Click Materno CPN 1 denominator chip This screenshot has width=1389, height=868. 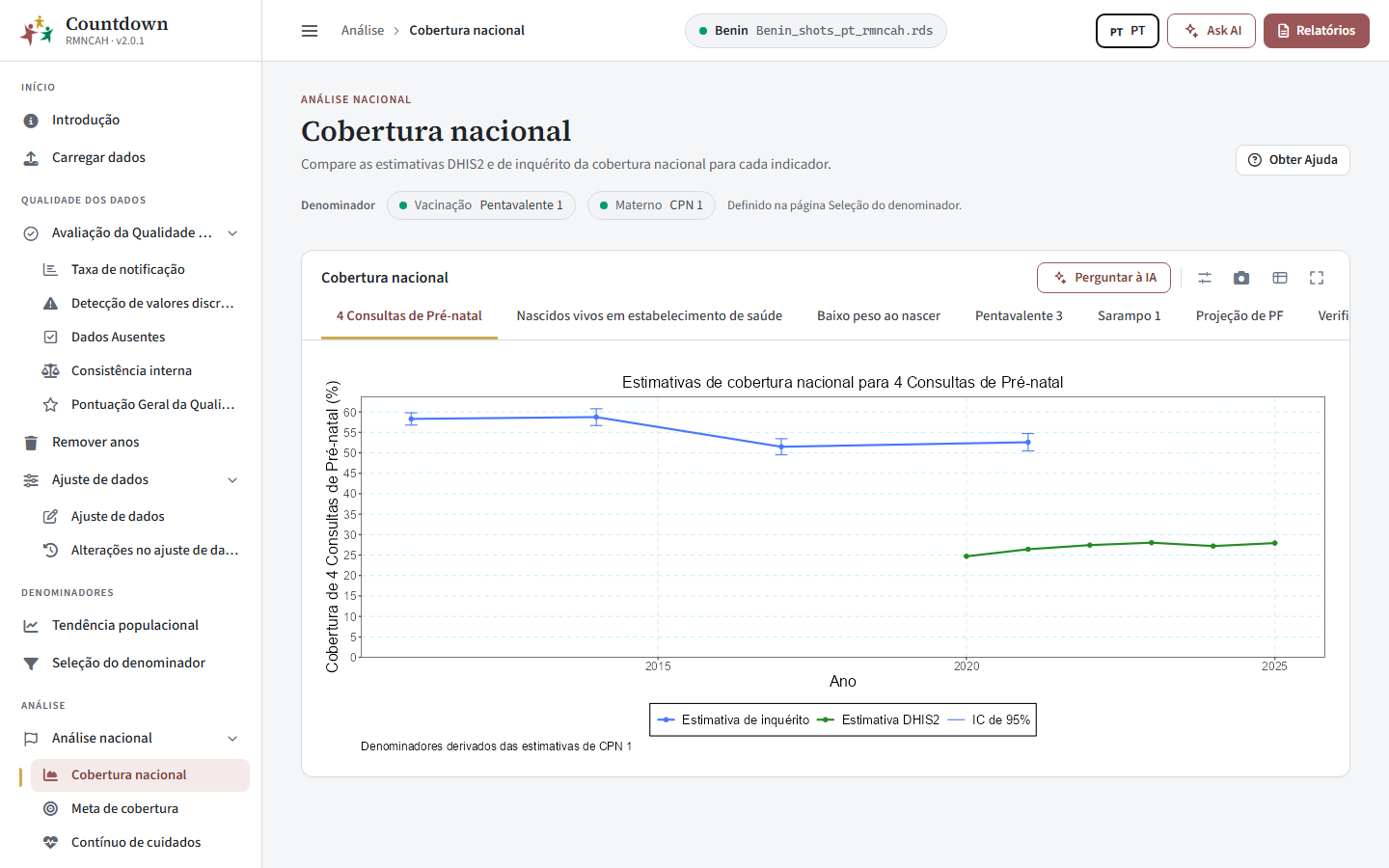click(651, 205)
